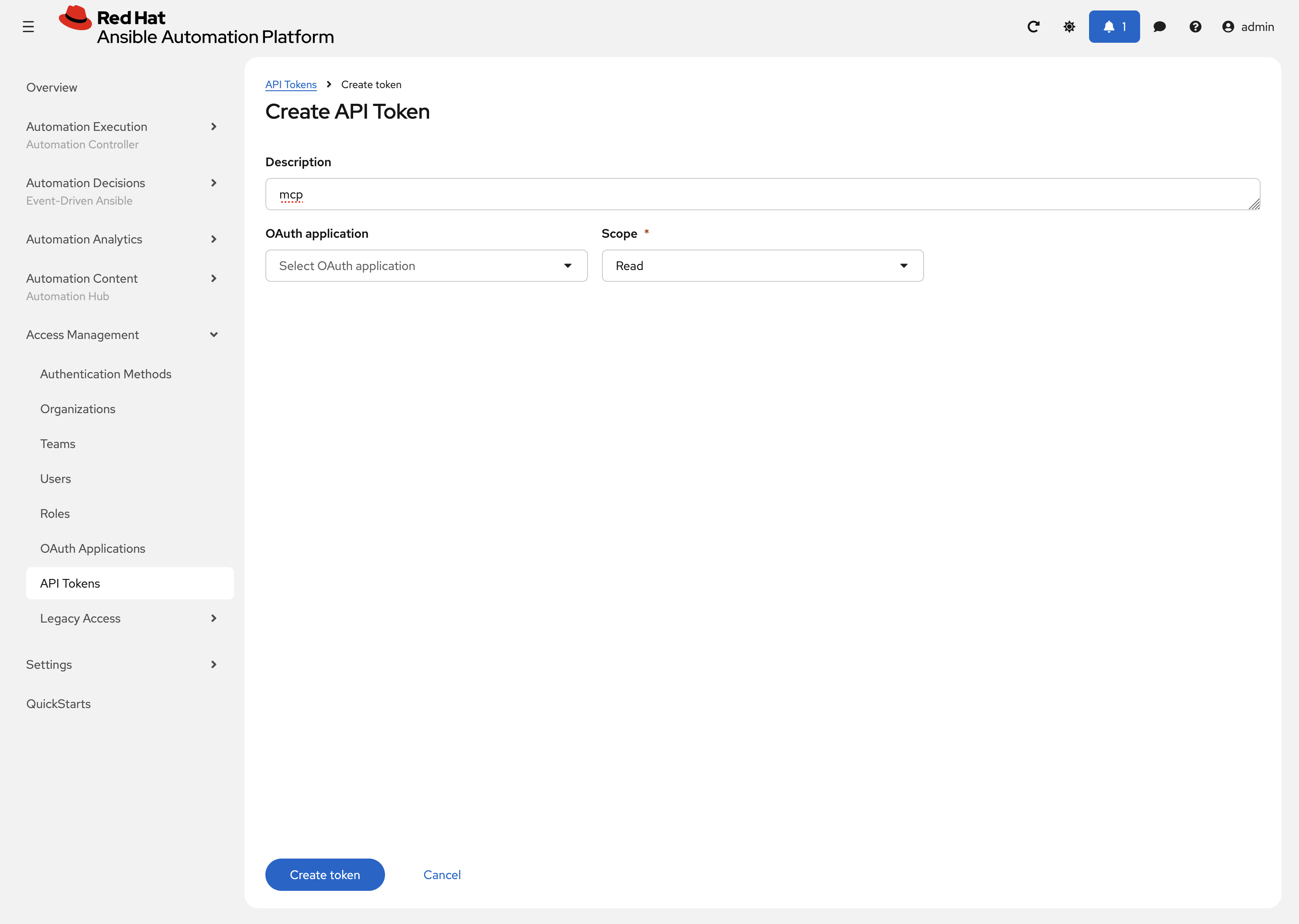This screenshot has width=1299, height=924.
Task: Click the refresh icon in the top bar
Action: click(x=1033, y=26)
